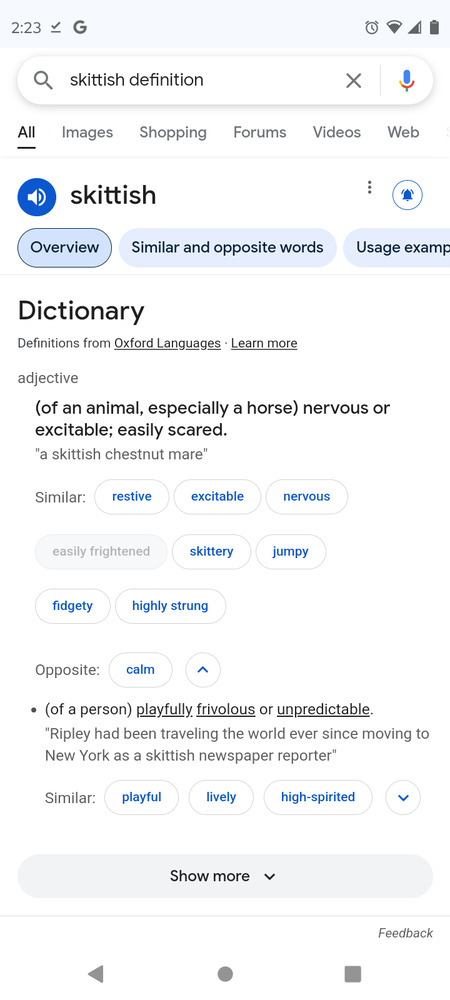This screenshot has height=1000, width=450.
Task: Tap the Android home circle button
Action: coord(225,973)
